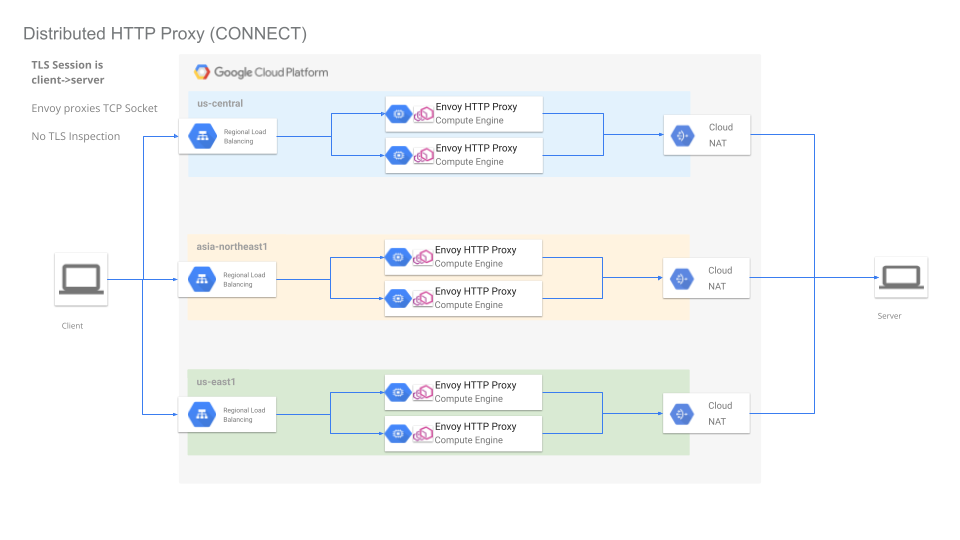Select the us-central Regional Load Balancing icon
The image size is (960, 540).
[202, 136]
